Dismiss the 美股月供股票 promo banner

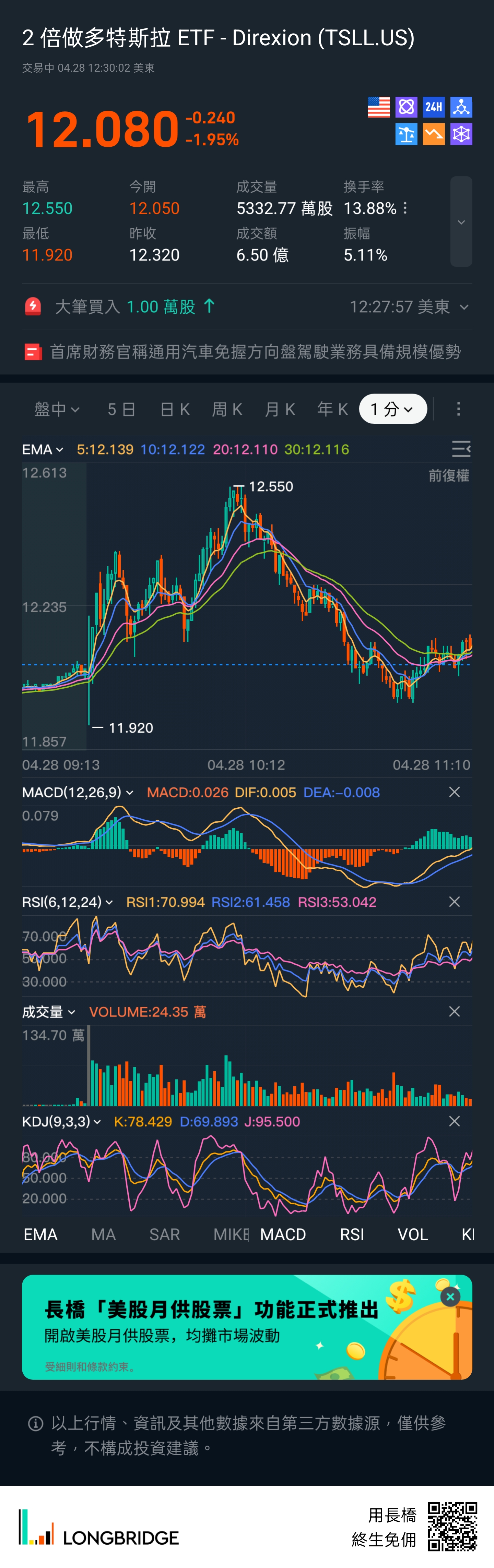[x=450, y=1296]
